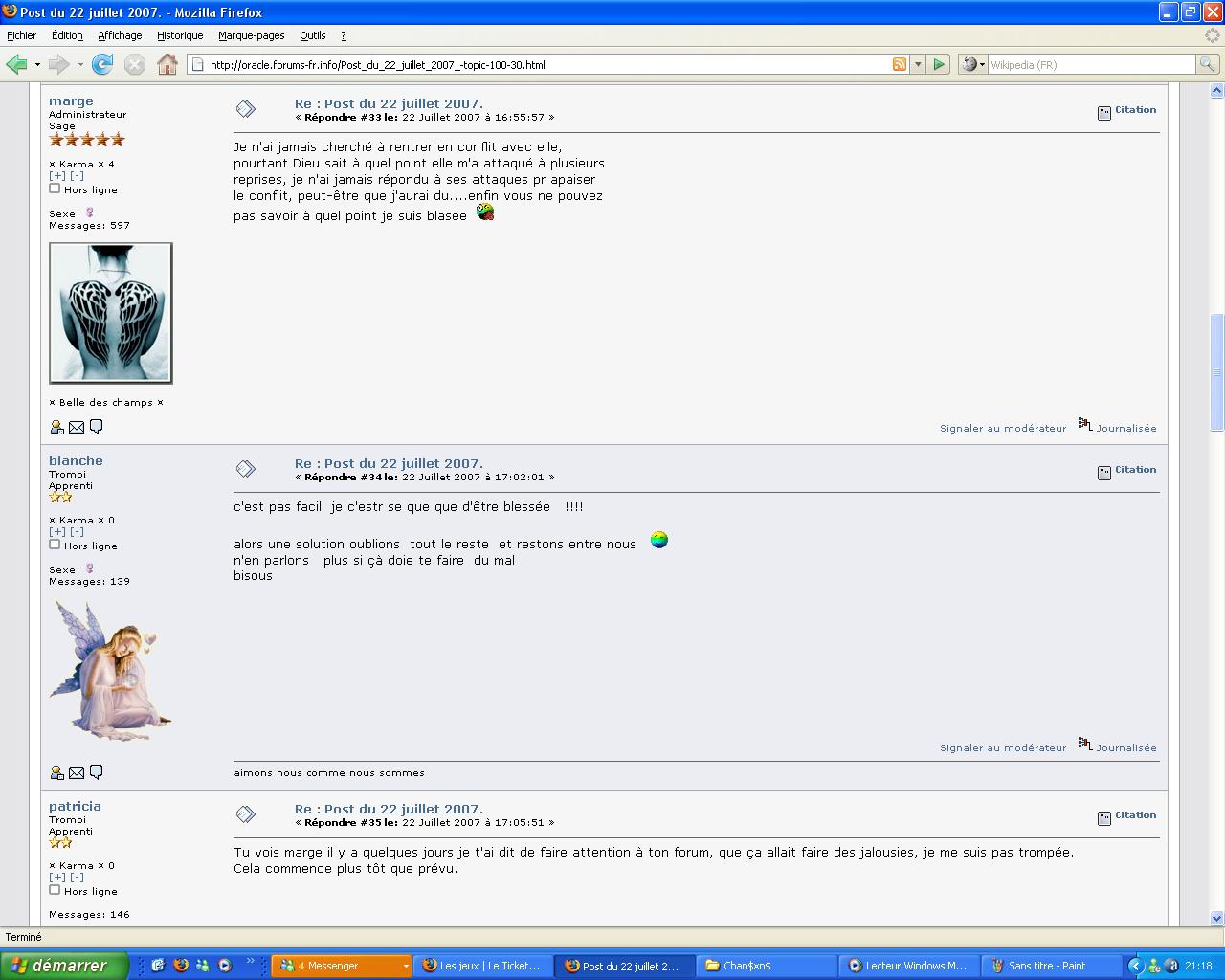Click the post icon of reply #33
Screen dimensions: 1225x980
point(246,109)
